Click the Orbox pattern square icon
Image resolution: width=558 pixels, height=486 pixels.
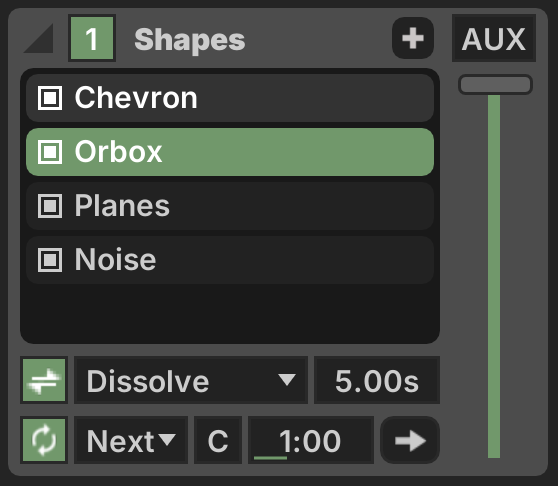(50, 152)
